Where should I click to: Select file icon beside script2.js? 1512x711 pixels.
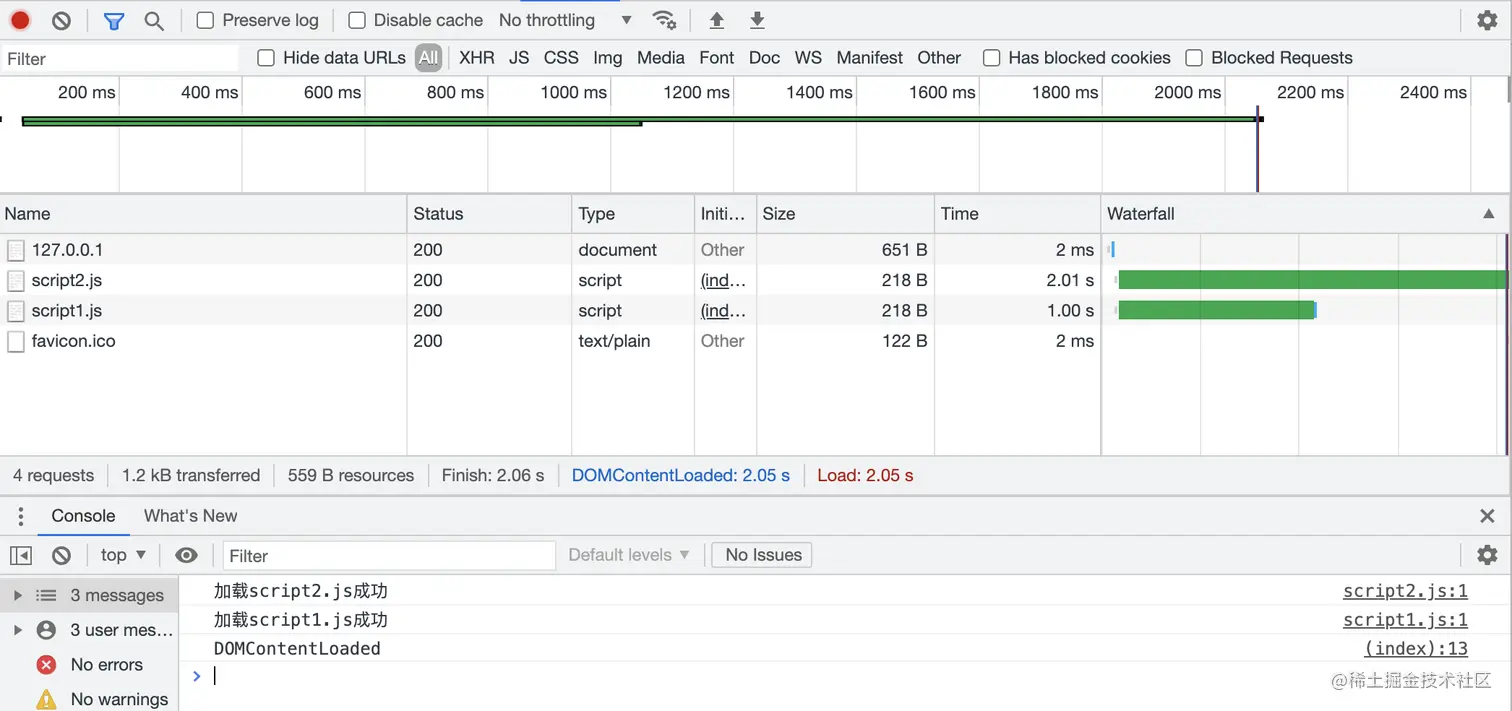[16, 280]
